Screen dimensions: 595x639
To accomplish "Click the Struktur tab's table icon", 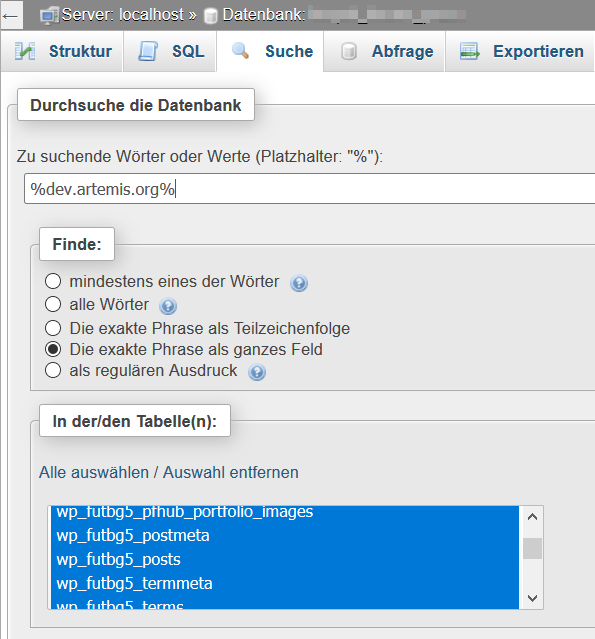I will coord(25,51).
